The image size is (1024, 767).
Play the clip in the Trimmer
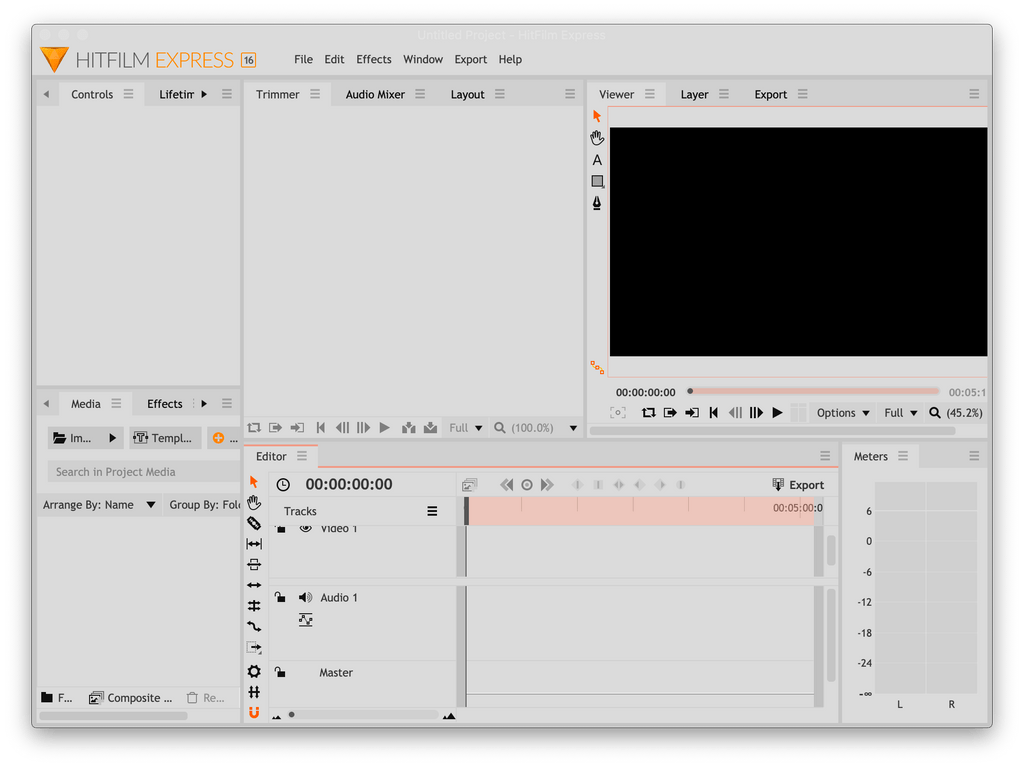tap(385, 428)
